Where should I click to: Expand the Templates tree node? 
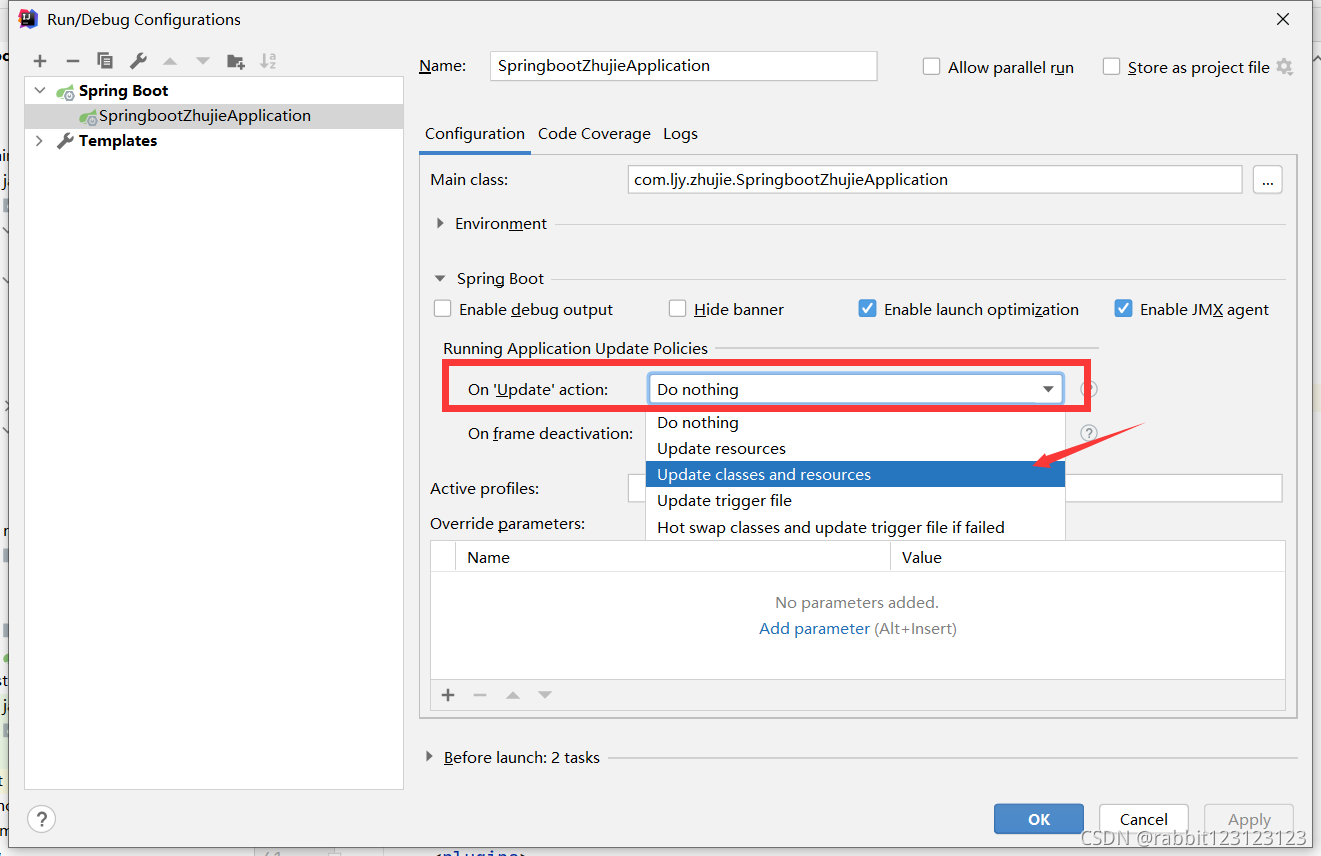[x=40, y=141]
